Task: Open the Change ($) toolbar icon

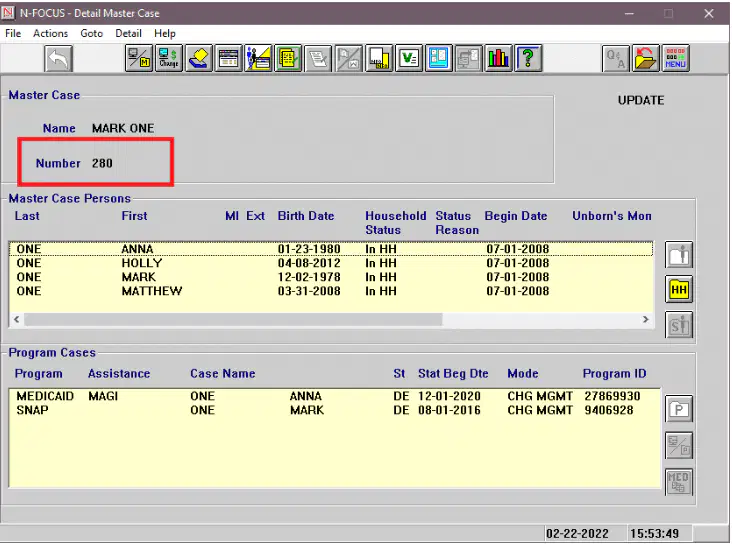Action: coord(169,58)
